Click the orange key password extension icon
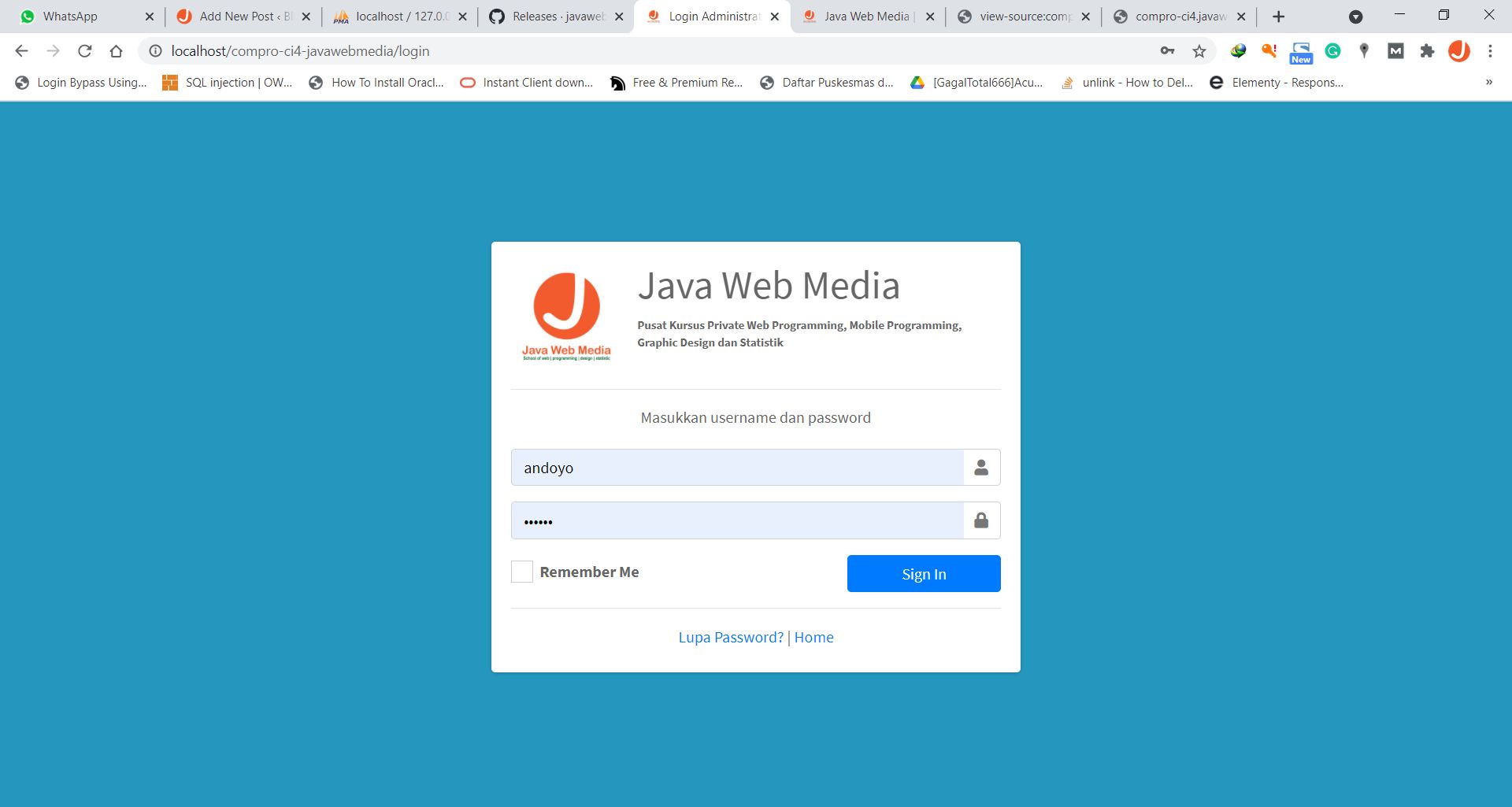Image resolution: width=1512 pixels, height=807 pixels. 1269,50
